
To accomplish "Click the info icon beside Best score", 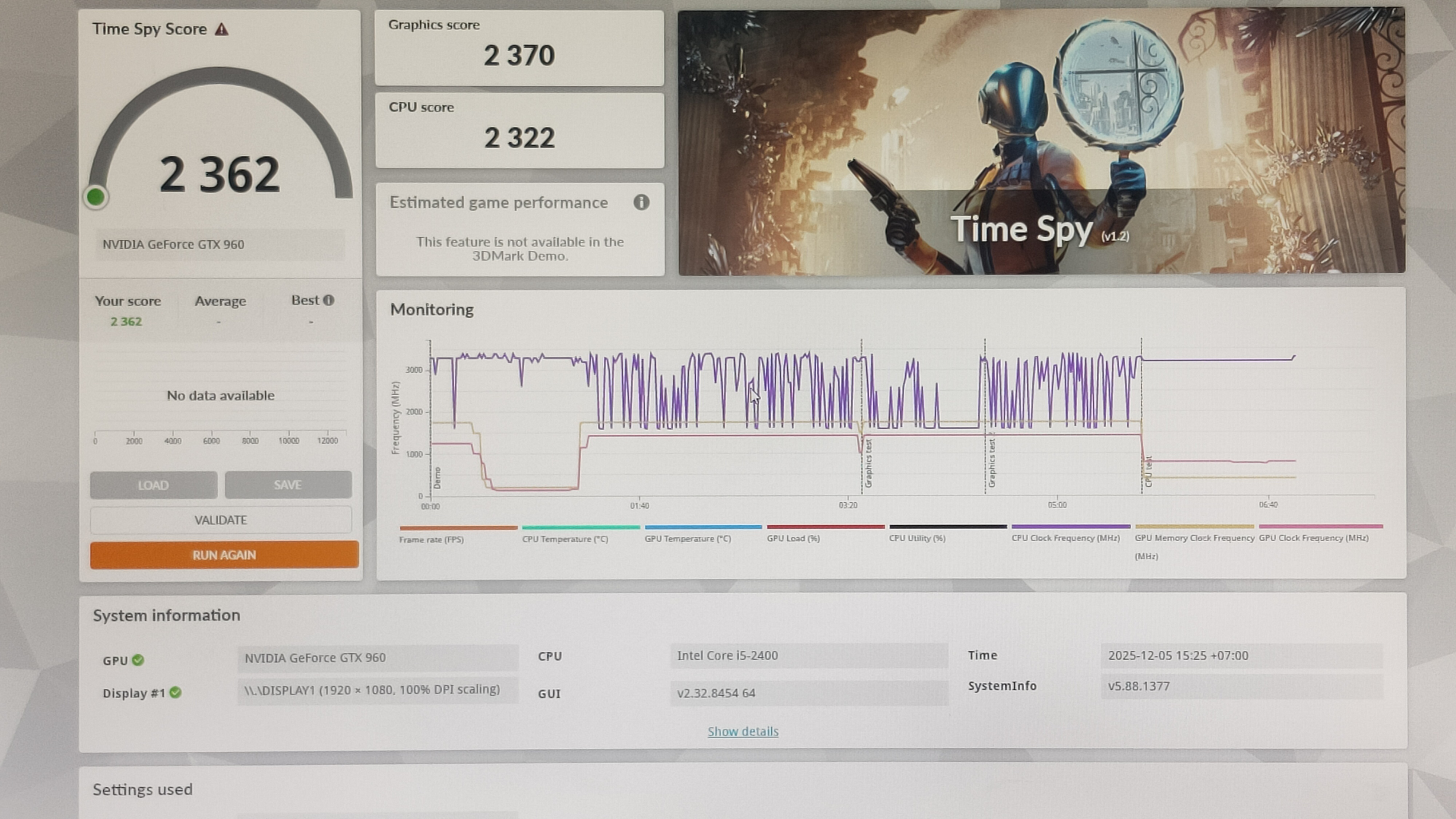I will click(328, 300).
